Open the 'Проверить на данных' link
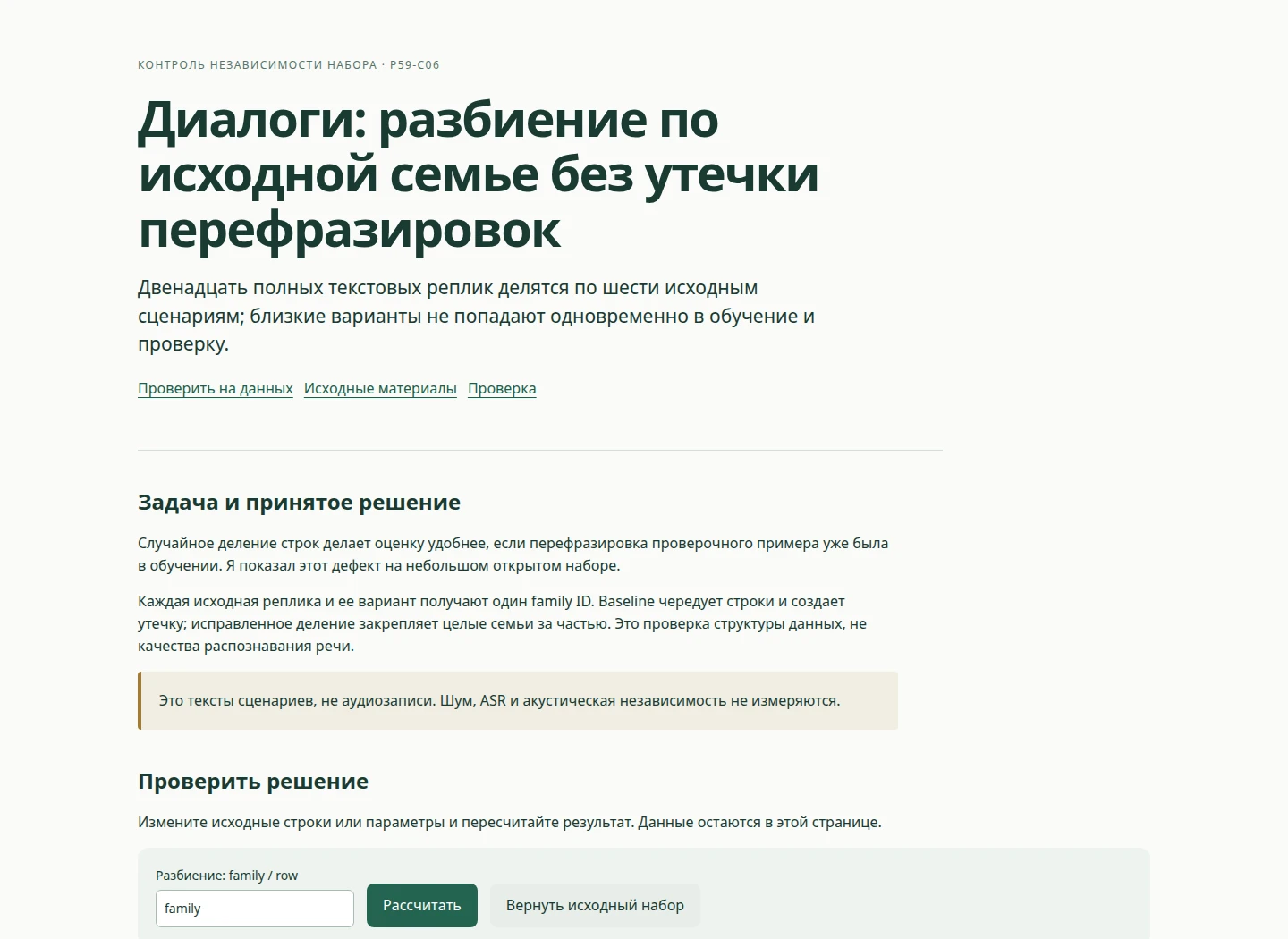The image size is (1288, 939). coord(216,388)
